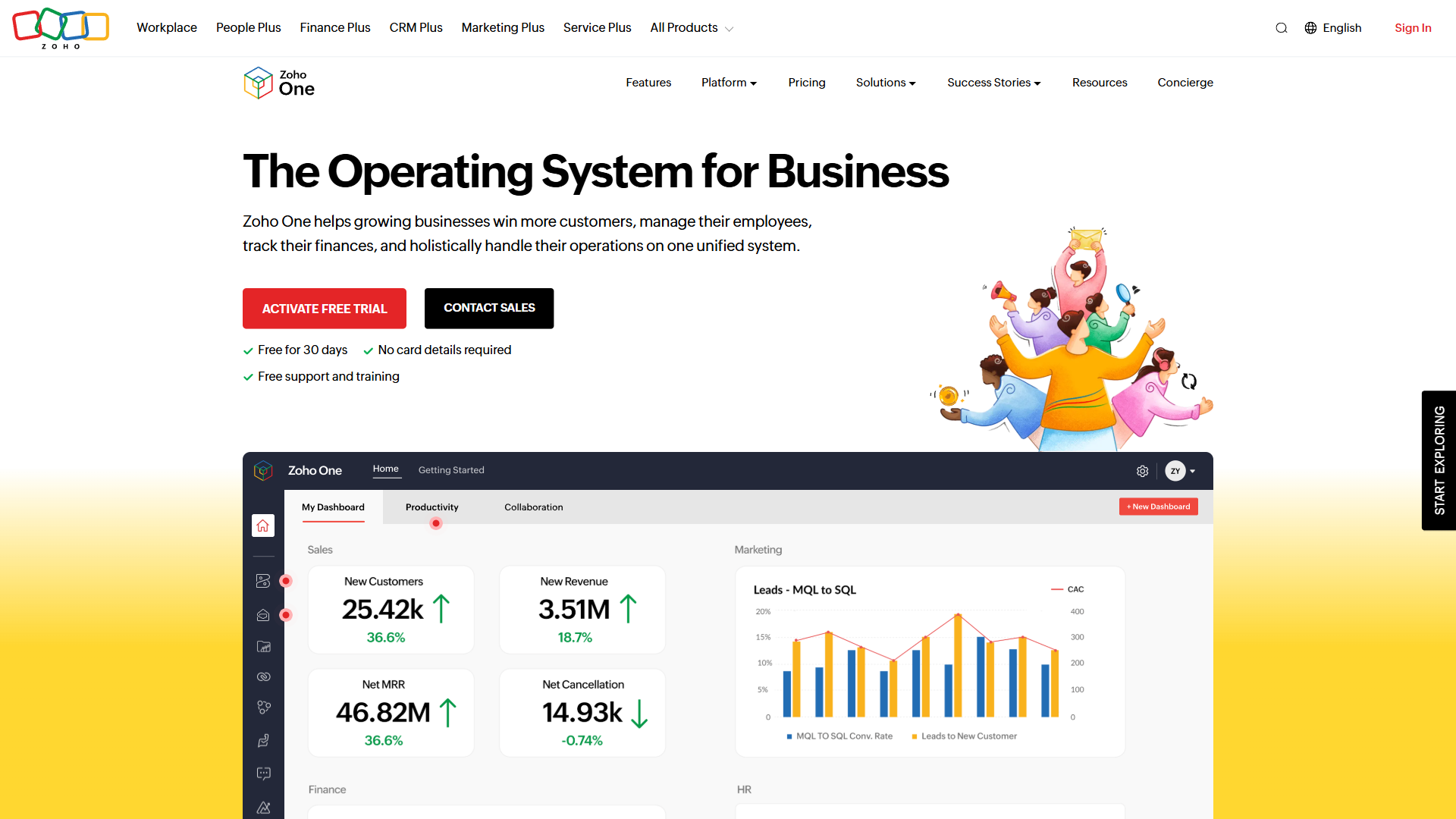Image resolution: width=1456 pixels, height=819 pixels.
Task: Click red hotspot beside mail sidebar icon
Action: 286,615
